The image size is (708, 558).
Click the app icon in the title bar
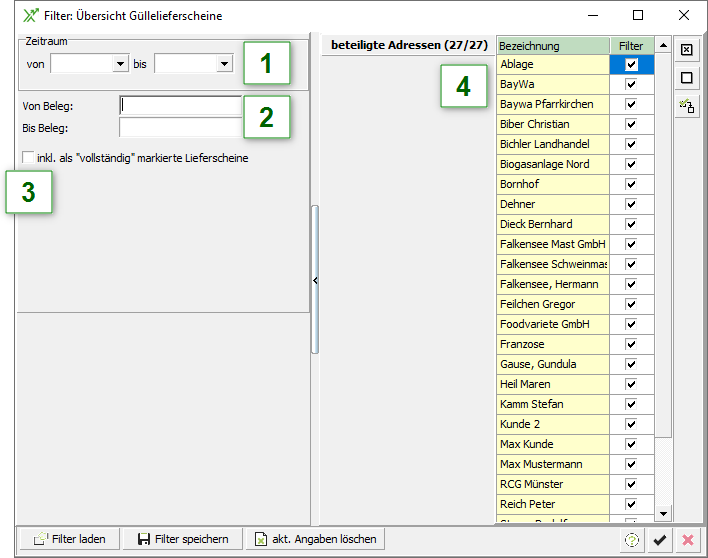[x=29, y=16]
